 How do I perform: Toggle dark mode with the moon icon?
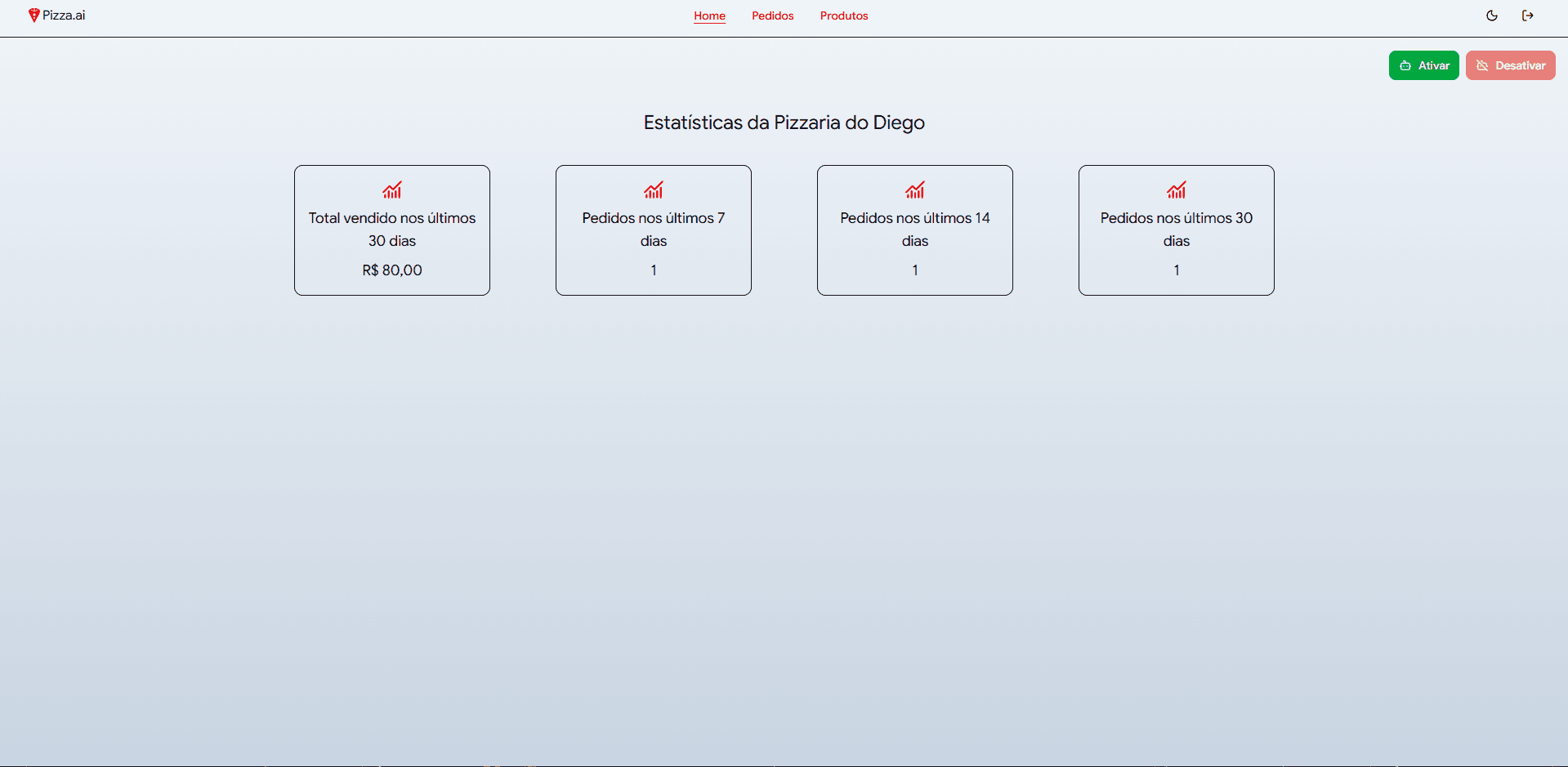[1491, 16]
